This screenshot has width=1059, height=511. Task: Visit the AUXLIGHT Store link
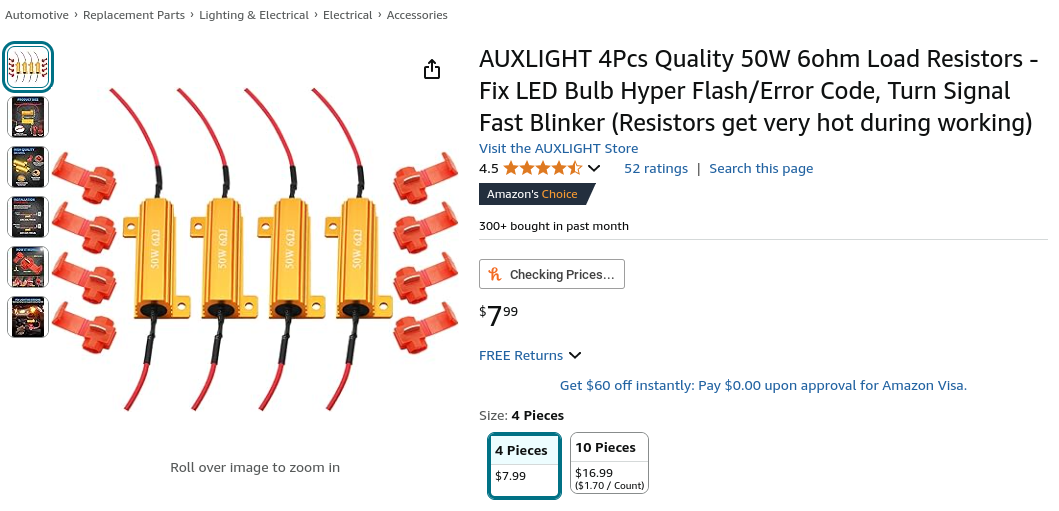click(x=558, y=148)
